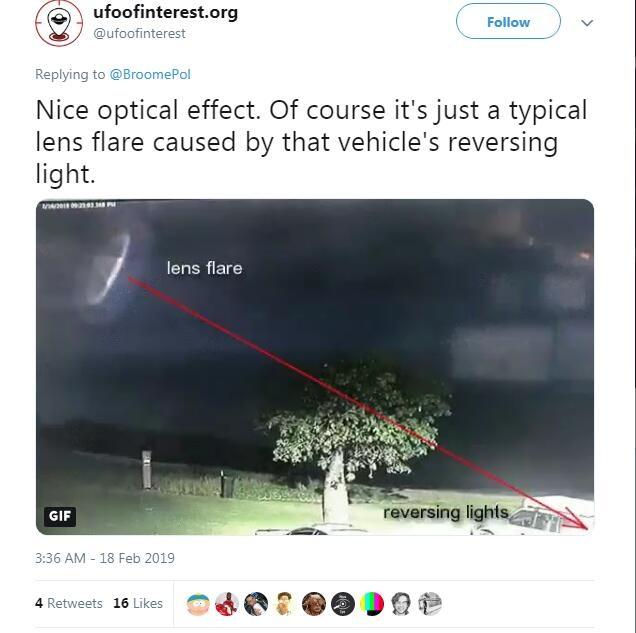
Task: Expand the tweet options chevron menu
Action: point(587,23)
